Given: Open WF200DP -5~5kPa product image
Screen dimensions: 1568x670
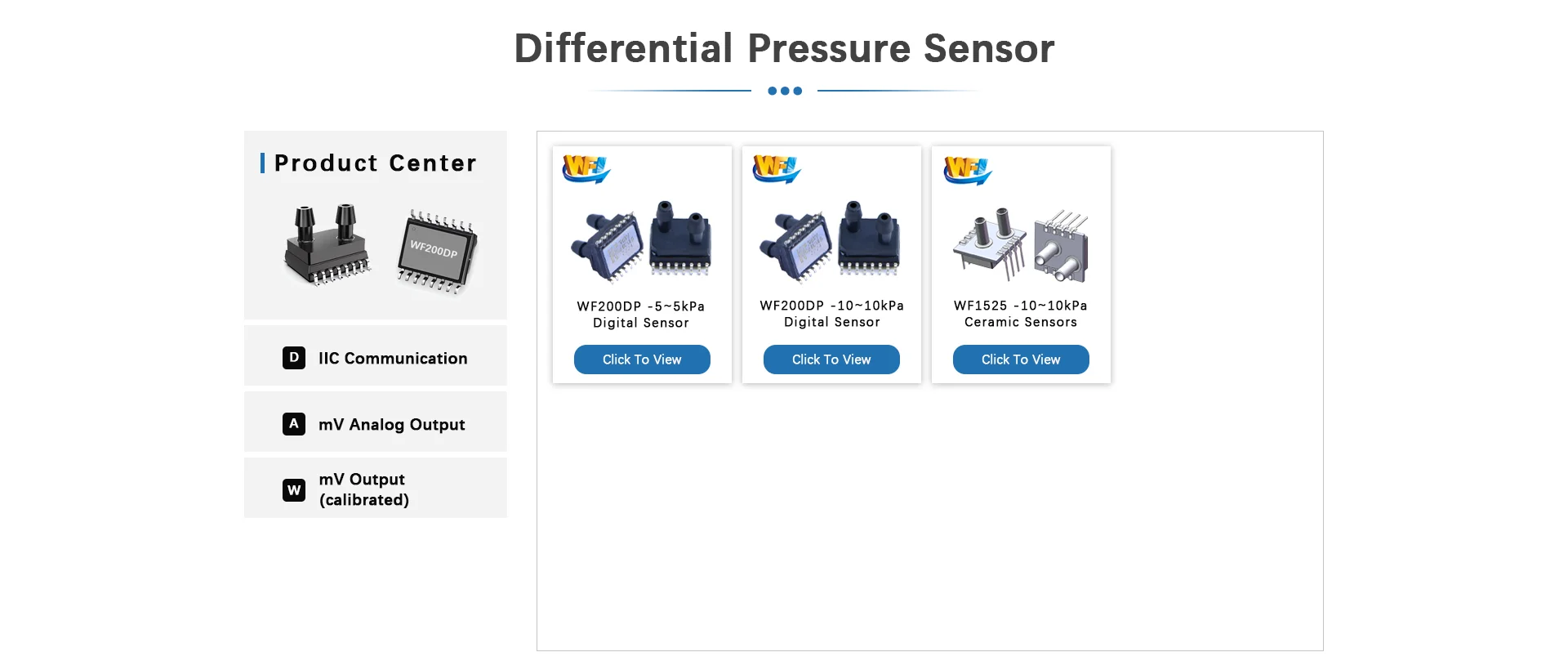Looking at the screenshot, I should pyautogui.click(x=642, y=241).
